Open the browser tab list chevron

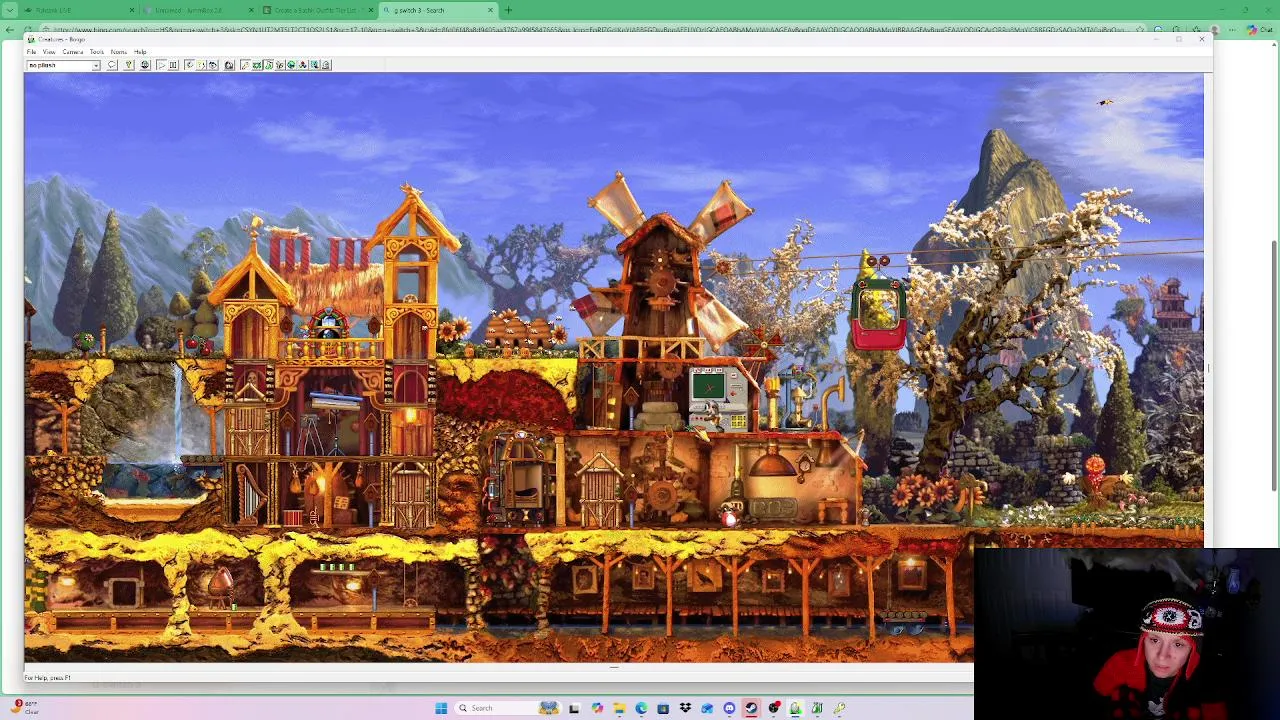[8, 10]
